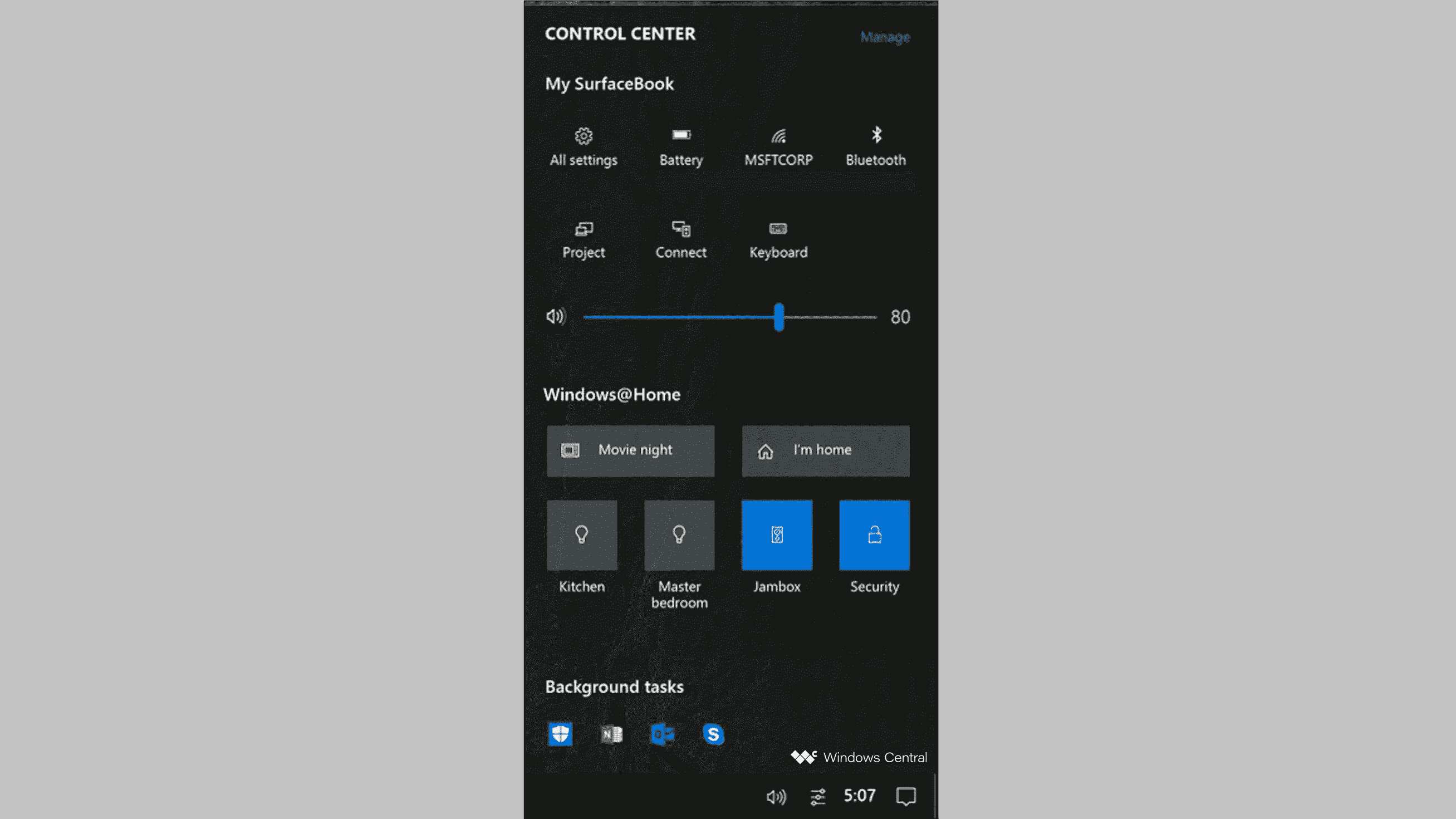Open Windows Defender from taskbar
Image resolution: width=1456 pixels, height=819 pixels.
click(x=560, y=734)
